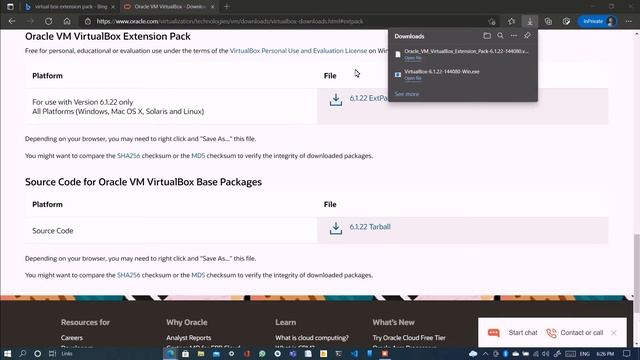Viewport: 640px width, 360px height.
Task: Open SHA256 checksum link under Extension Pack
Action: pos(129,156)
